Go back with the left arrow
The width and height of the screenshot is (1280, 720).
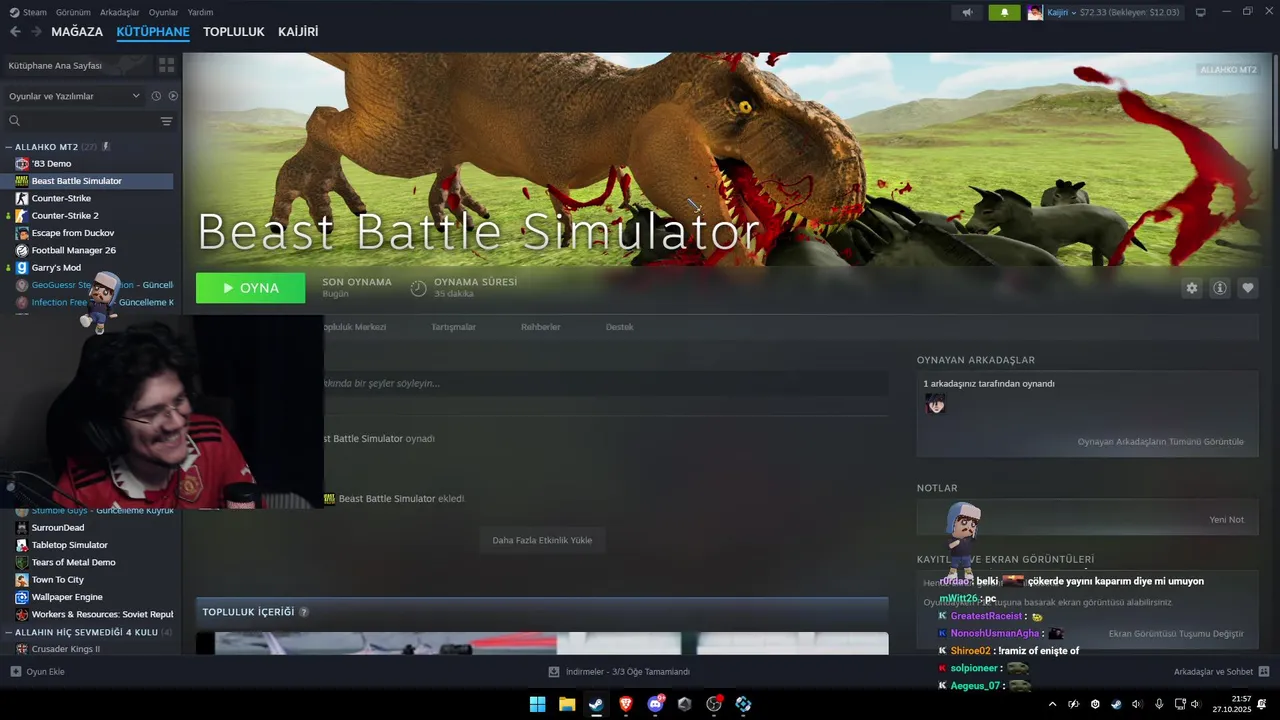[15, 32]
